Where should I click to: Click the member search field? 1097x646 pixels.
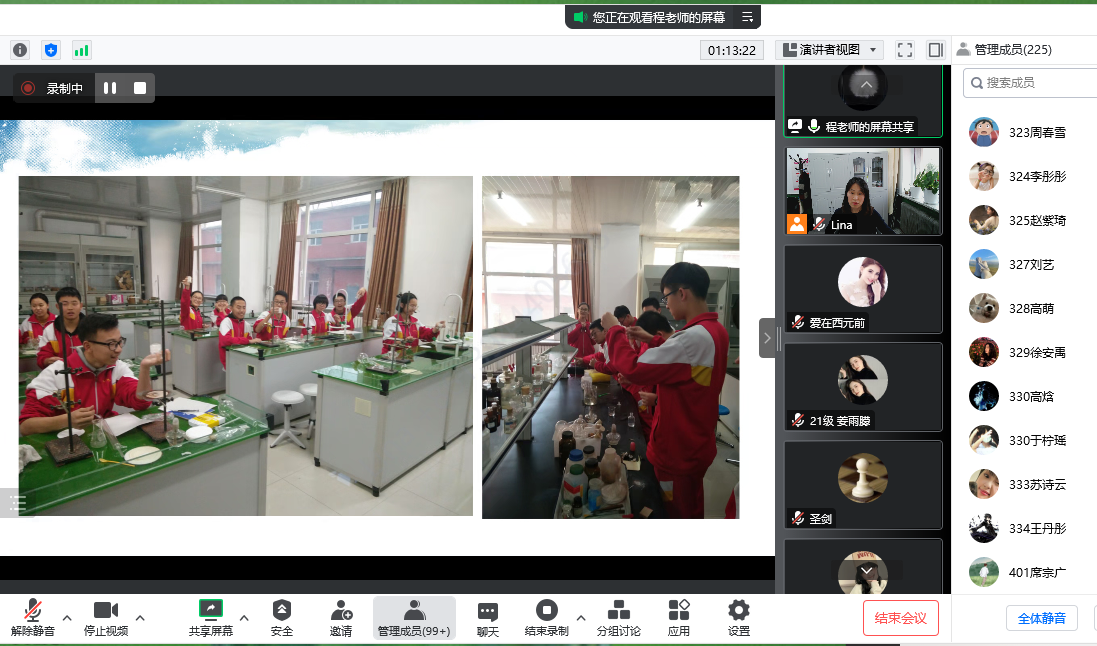click(x=1035, y=82)
